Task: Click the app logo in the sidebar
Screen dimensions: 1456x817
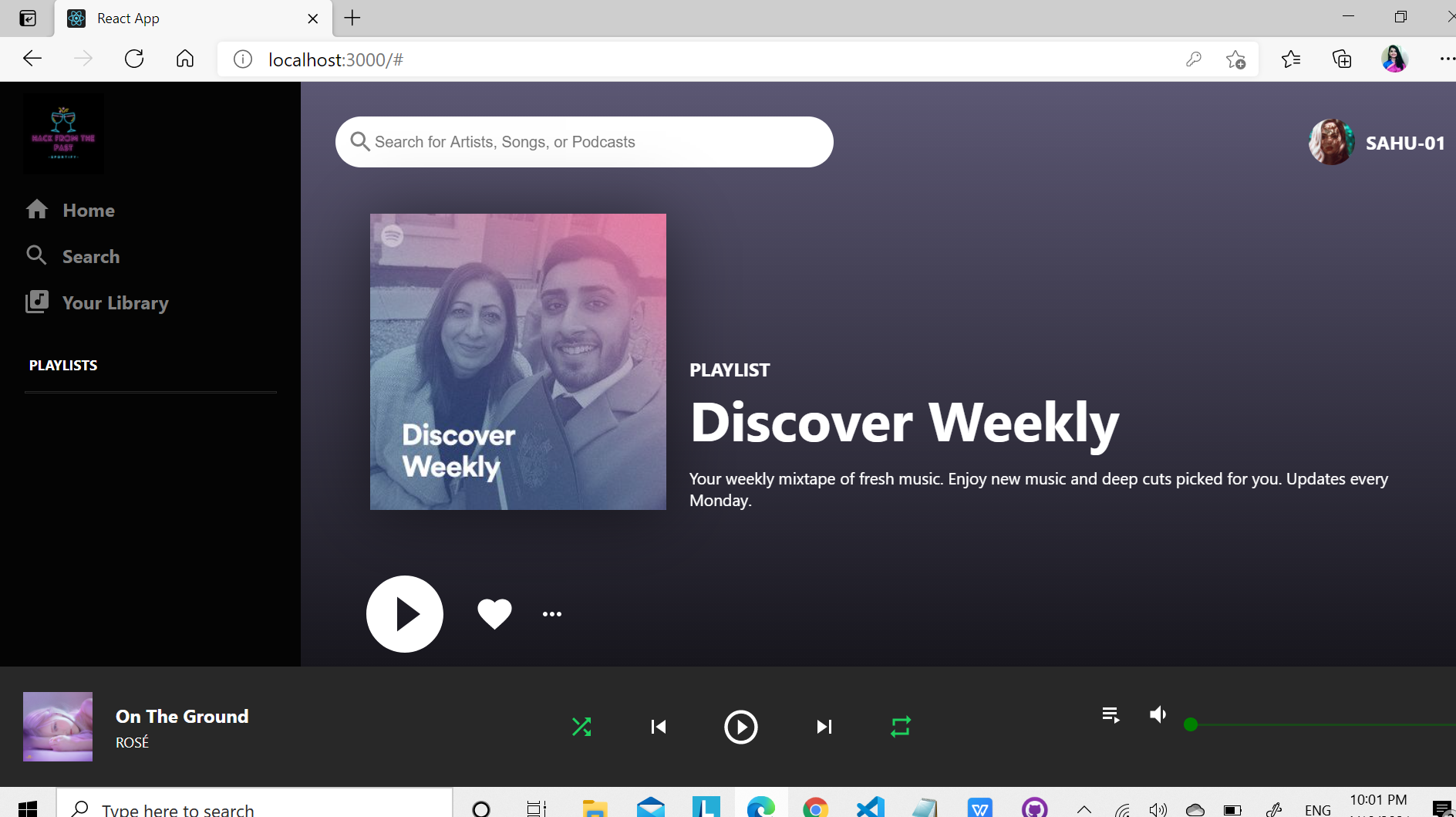Action: click(x=63, y=133)
